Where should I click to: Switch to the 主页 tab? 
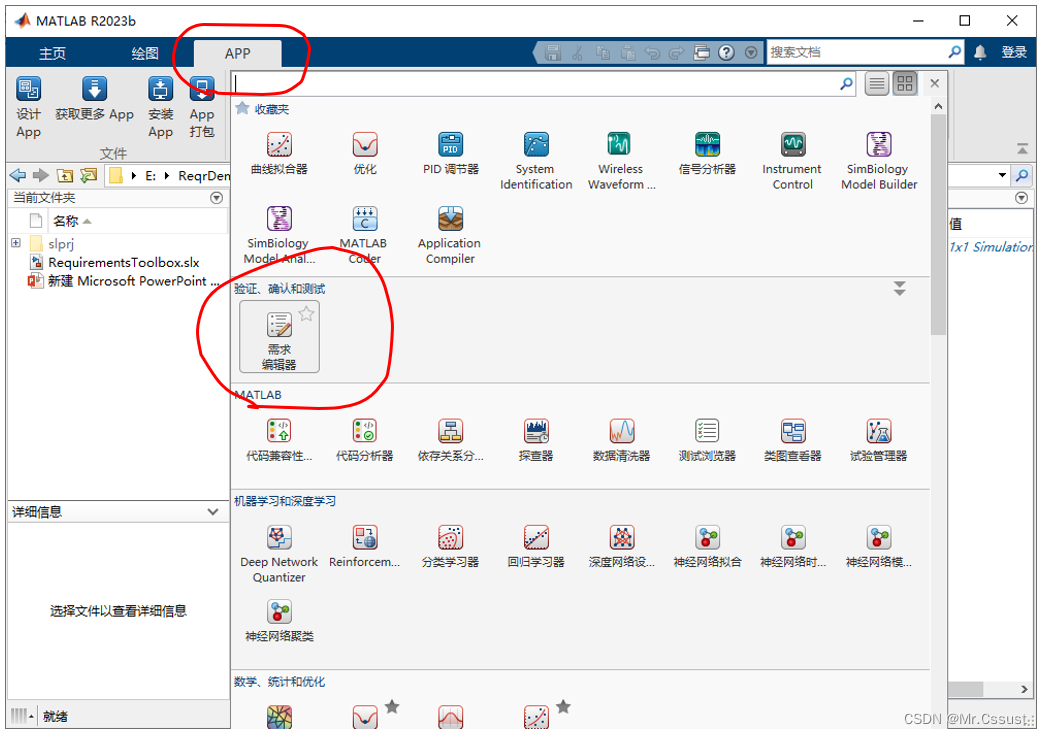52,53
